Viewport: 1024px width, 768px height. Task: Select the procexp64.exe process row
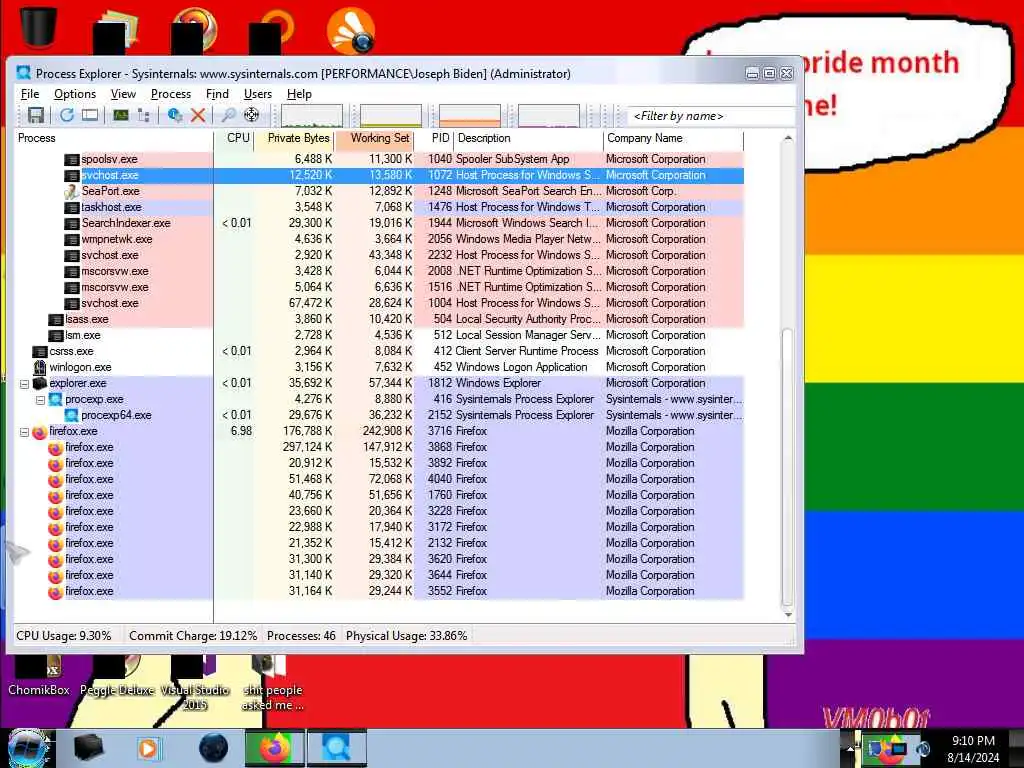click(379, 415)
